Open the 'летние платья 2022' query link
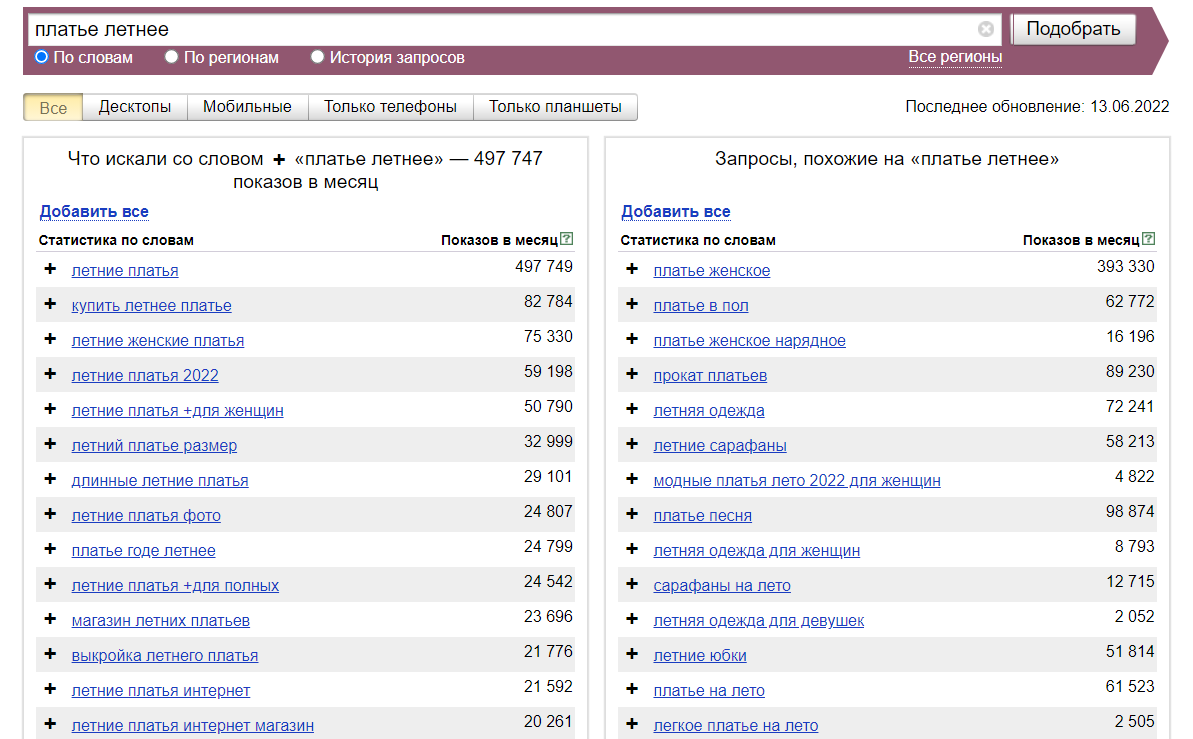This screenshot has height=739, width=1193. click(x=145, y=376)
